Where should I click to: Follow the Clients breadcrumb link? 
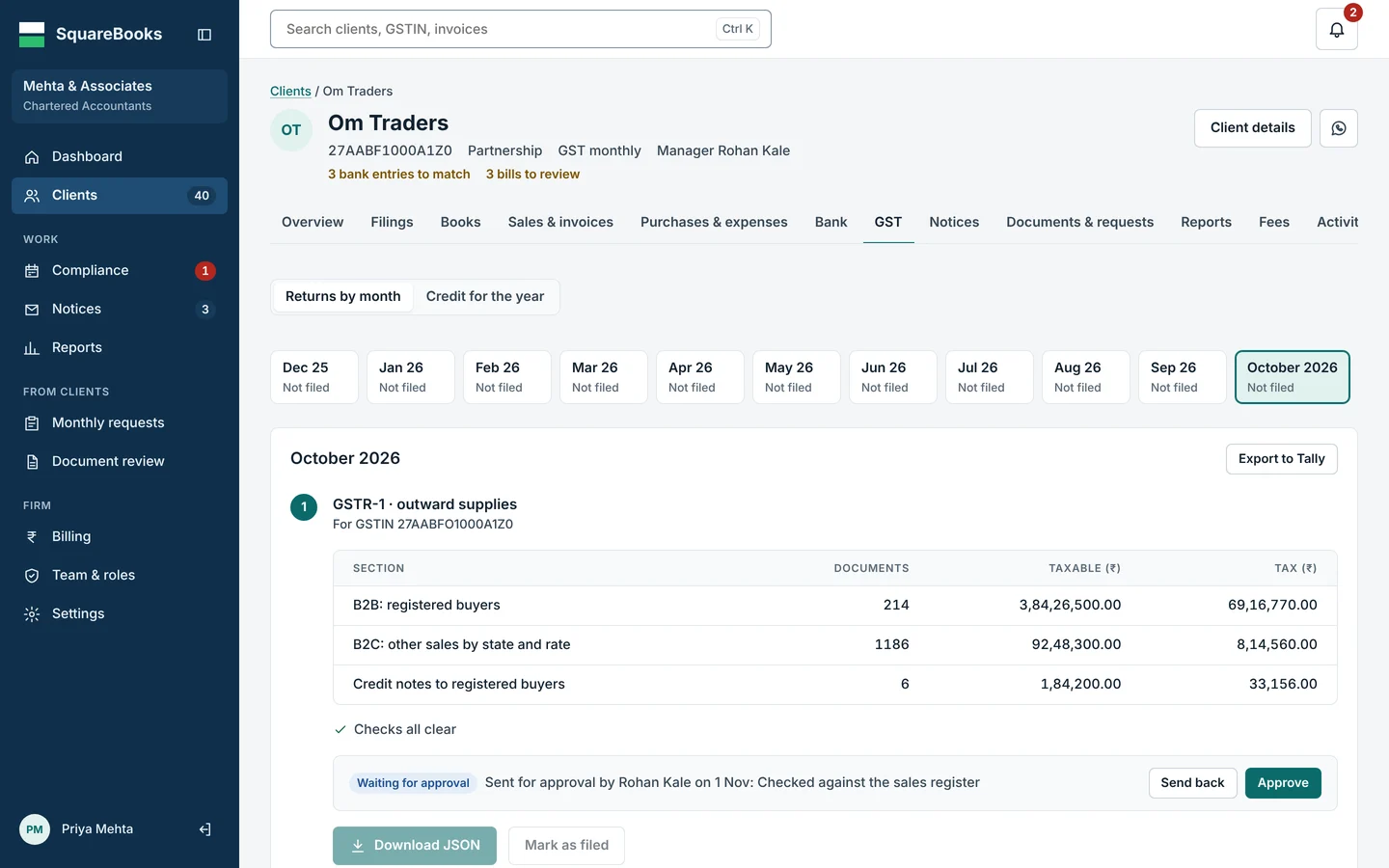click(290, 91)
